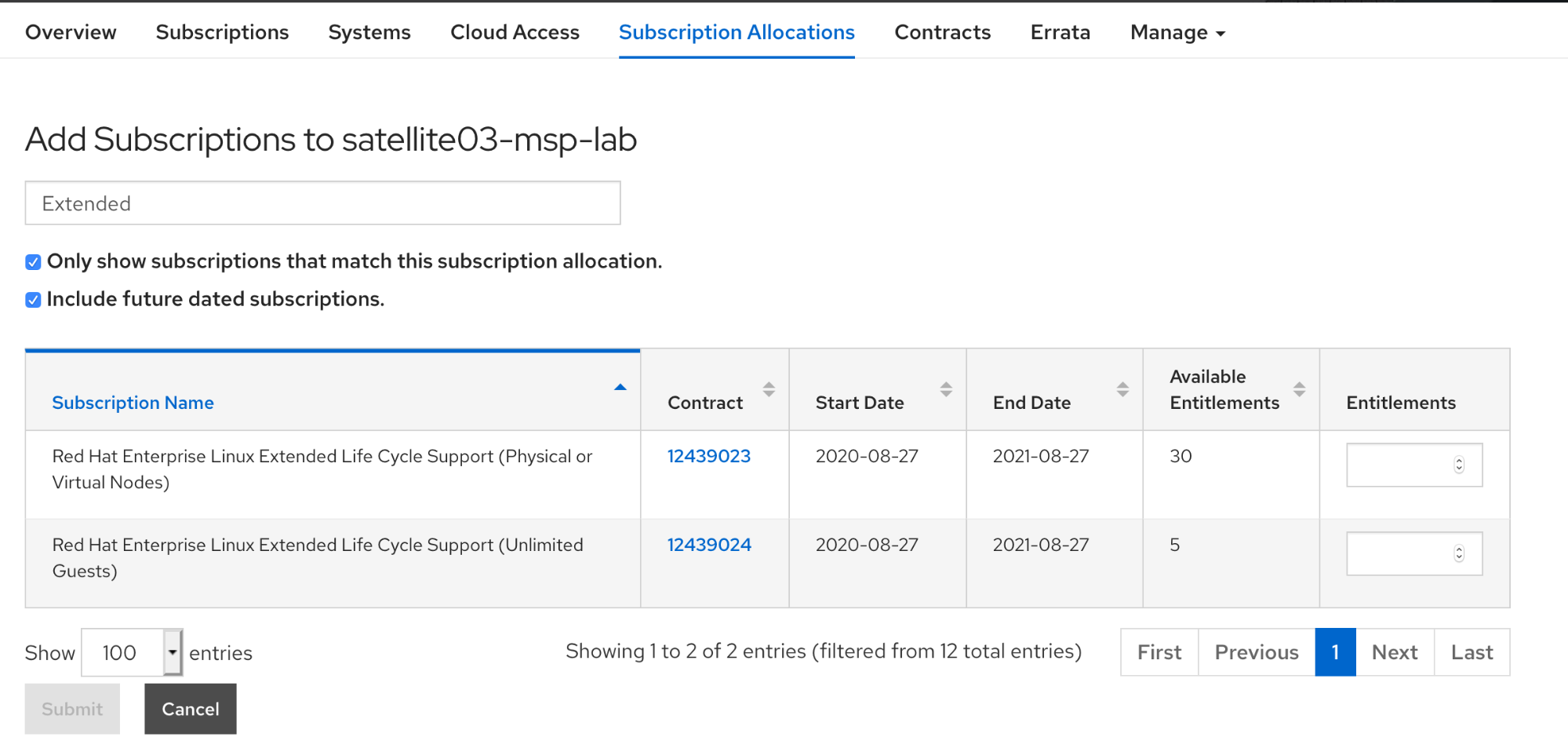Sort by Available Entitlements arrows icon
Screen dimensions: 1568x748
(1299, 389)
